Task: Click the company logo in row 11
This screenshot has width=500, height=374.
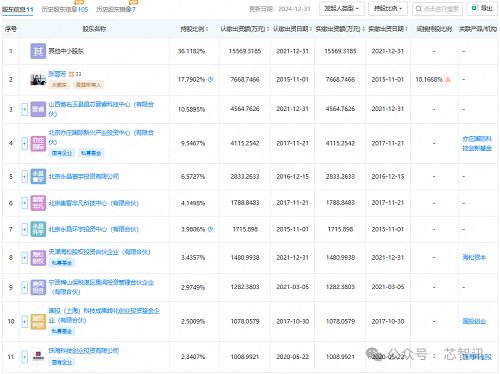Action: (x=38, y=357)
